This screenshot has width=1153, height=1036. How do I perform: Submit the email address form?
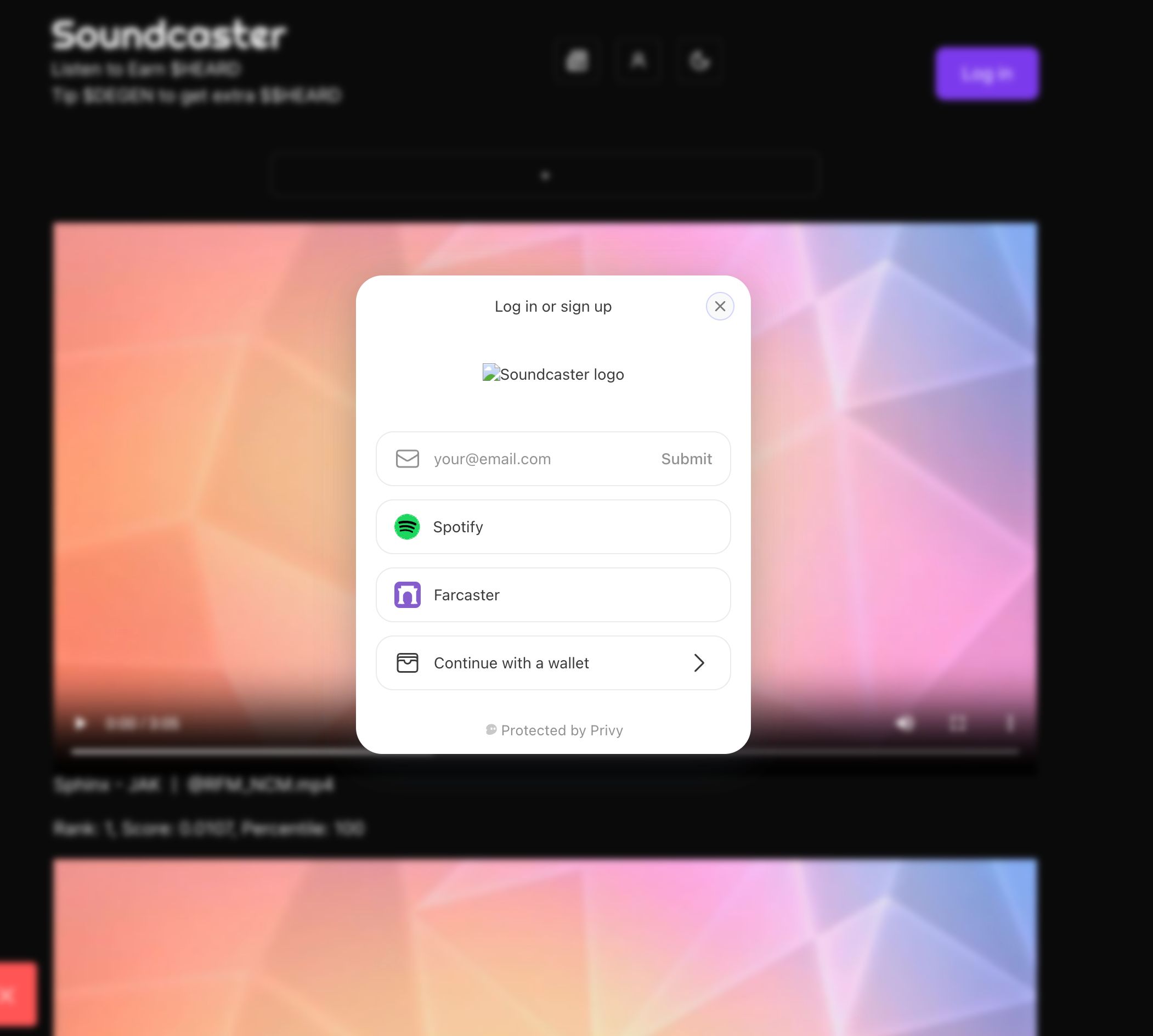[x=687, y=458]
